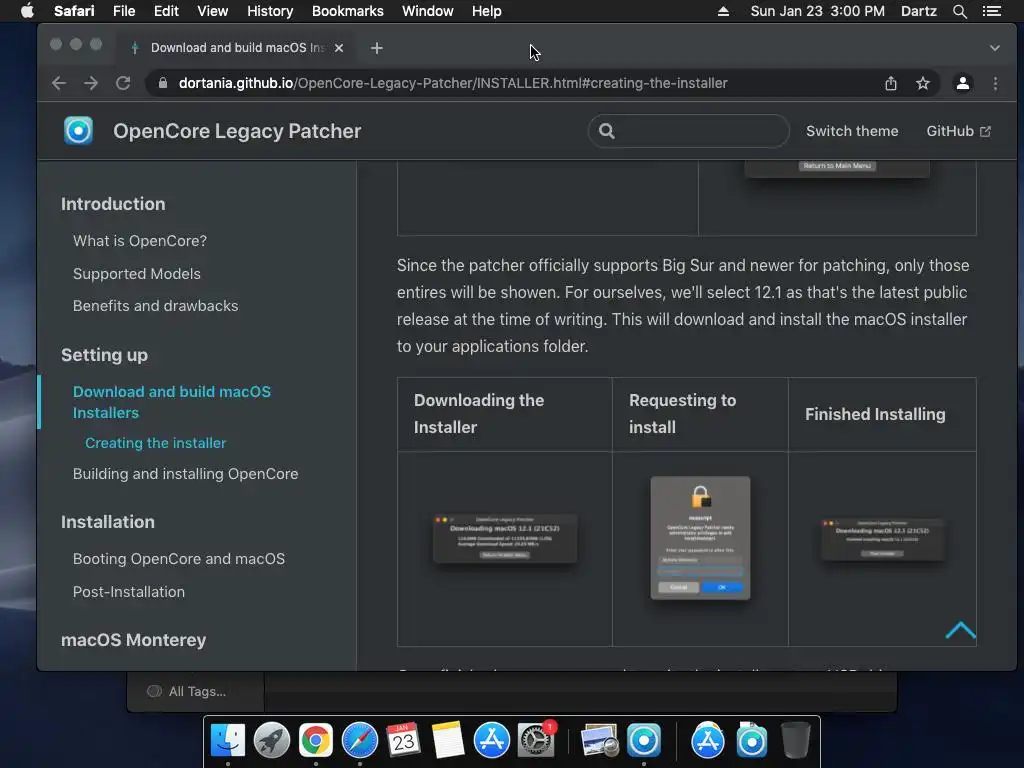This screenshot has height=768, width=1024.
Task: Open the Window menu
Action: point(427,11)
